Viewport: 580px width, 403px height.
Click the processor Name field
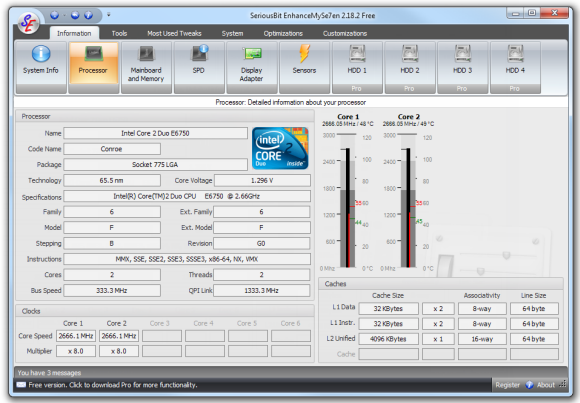click(155, 133)
